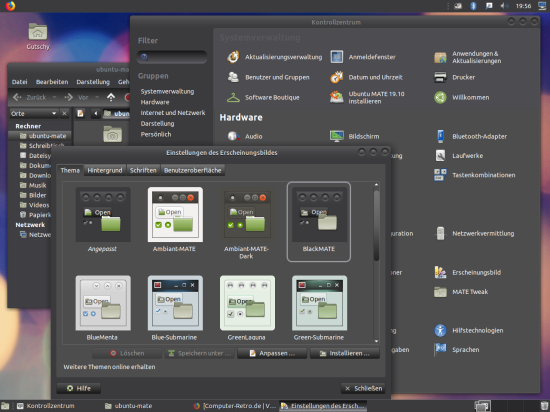The width and height of the screenshot is (550, 412).
Task: Click up-arrow parent folder icon in file manager
Action: (x=111, y=97)
